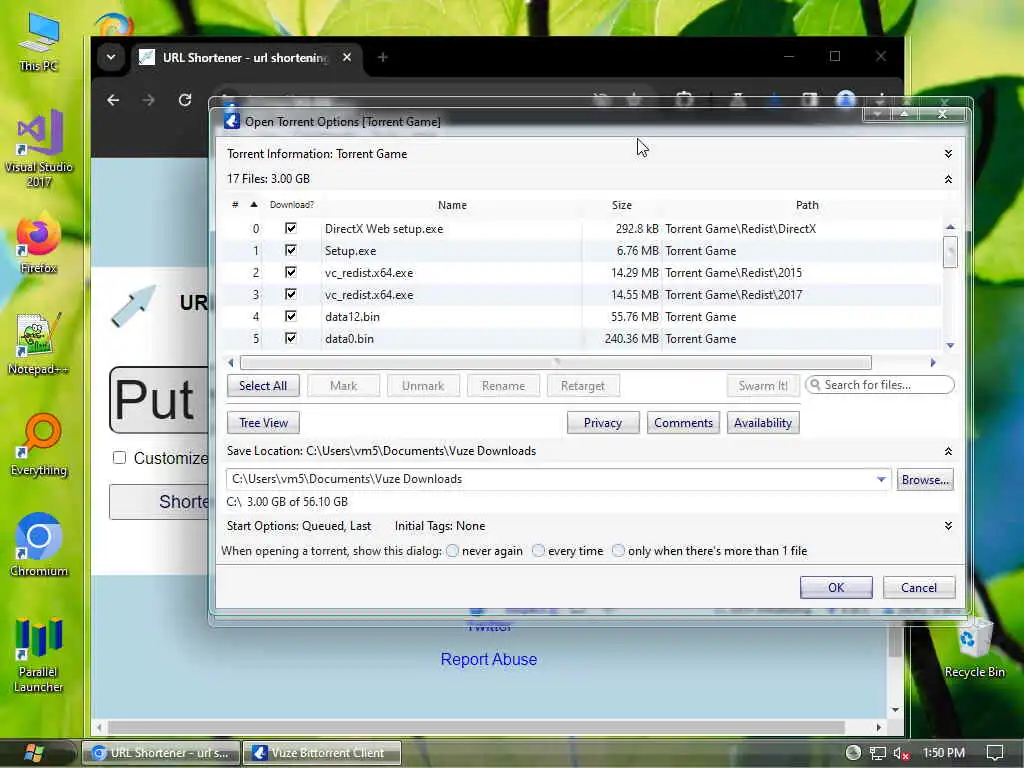Open Firefox desktop shortcut
Viewport: 1024px width, 768px height.
tap(39, 243)
